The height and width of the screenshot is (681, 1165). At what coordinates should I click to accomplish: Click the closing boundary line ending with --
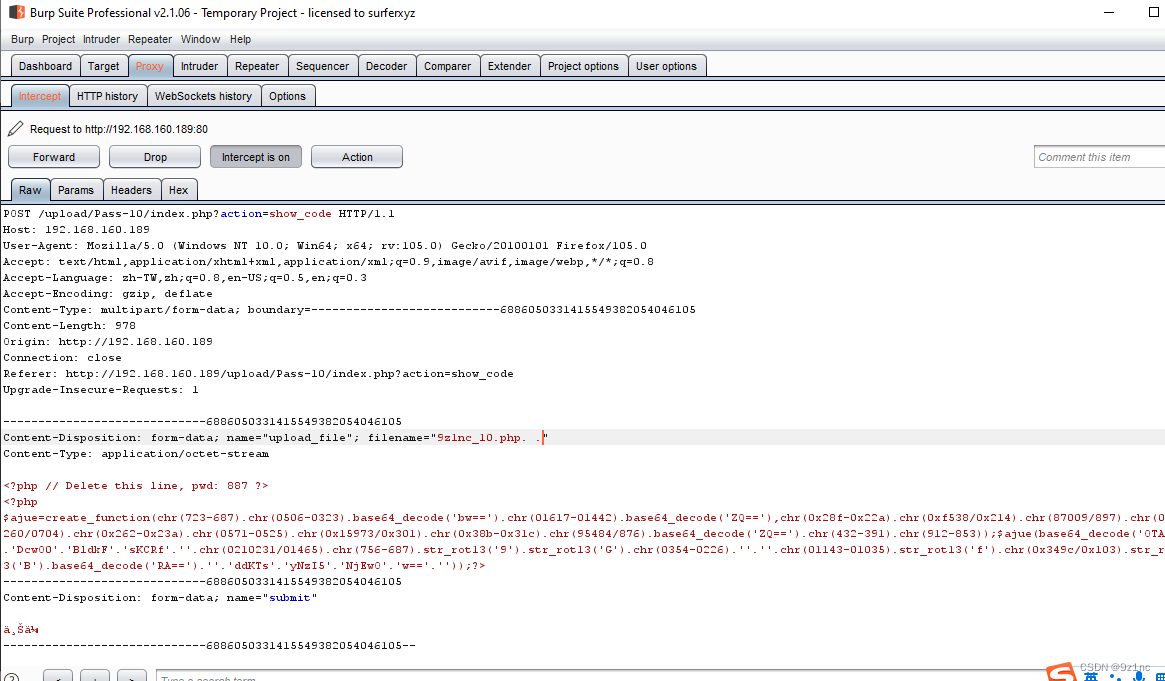pyautogui.click(x=210, y=646)
